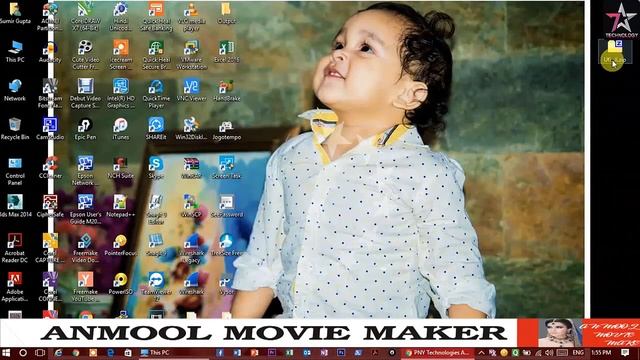Open the volume control in tray
This screenshot has height=360, width=640.
(549, 353)
